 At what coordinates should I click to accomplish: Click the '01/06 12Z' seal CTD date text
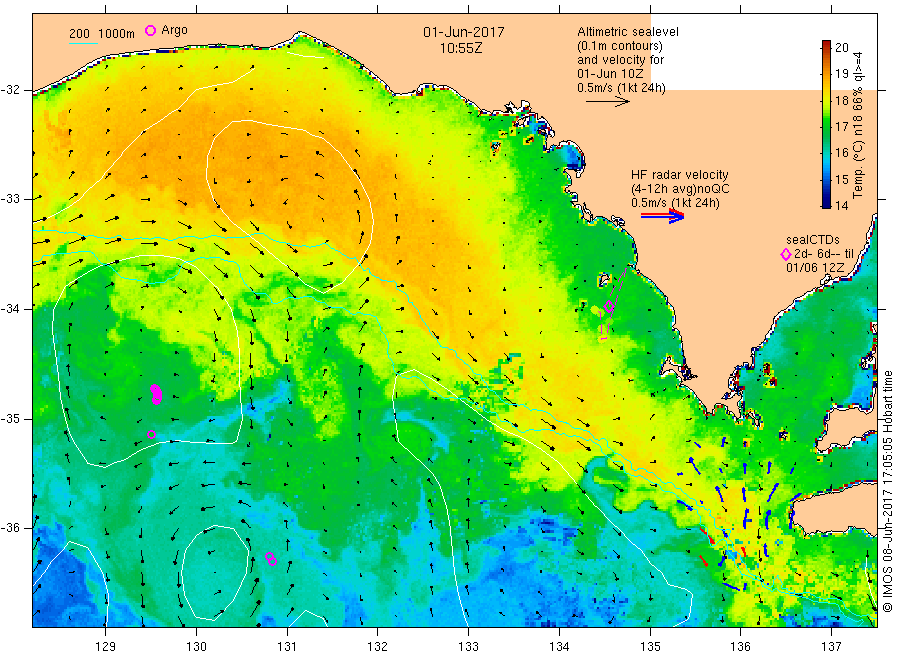pos(815,268)
